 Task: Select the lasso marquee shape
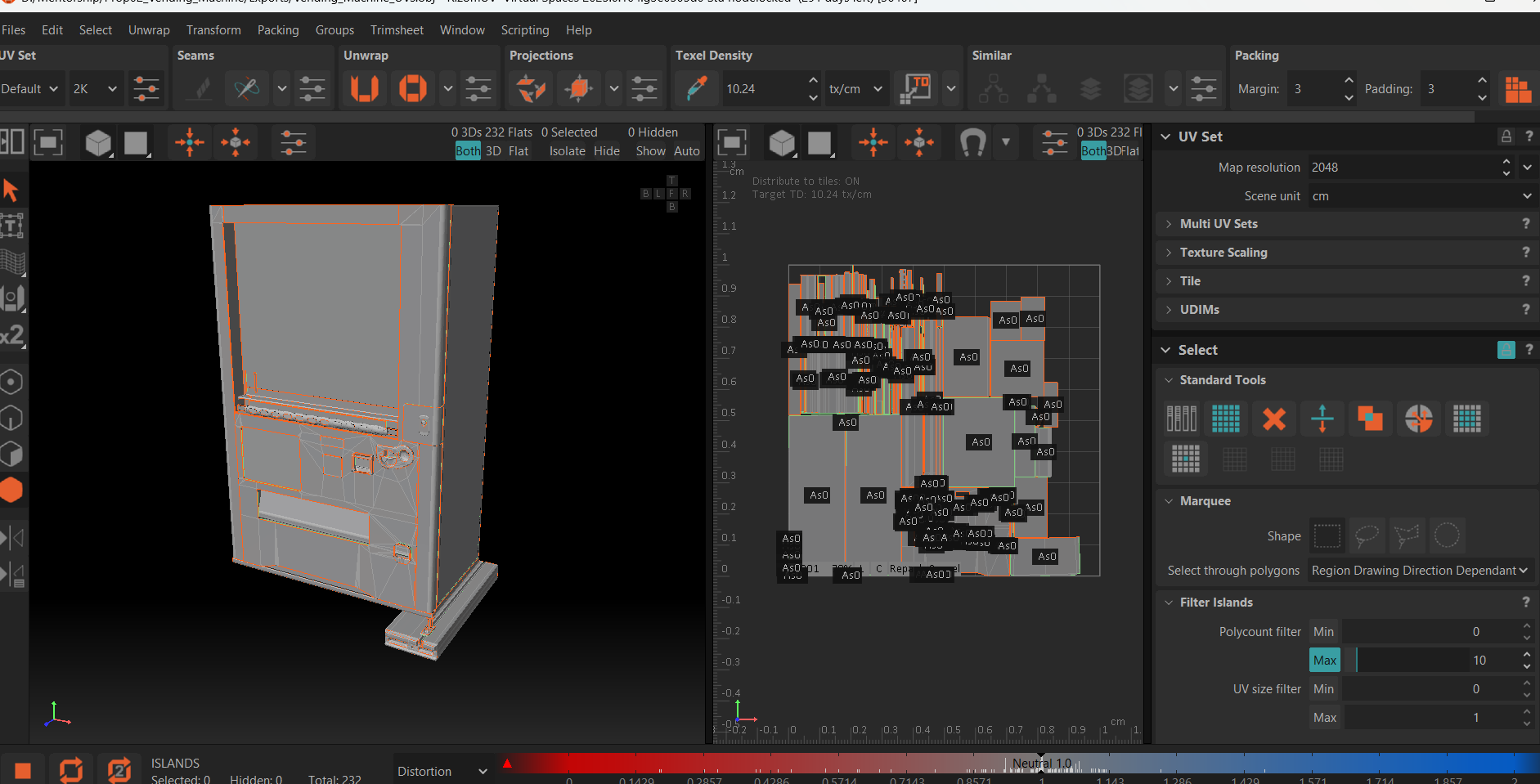[x=1367, y=536]
